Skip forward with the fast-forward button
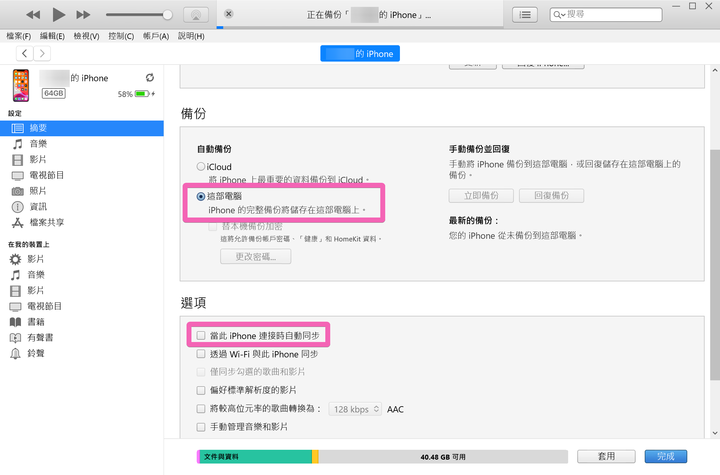This screenshot has width=720, height=475. point(83,15)
